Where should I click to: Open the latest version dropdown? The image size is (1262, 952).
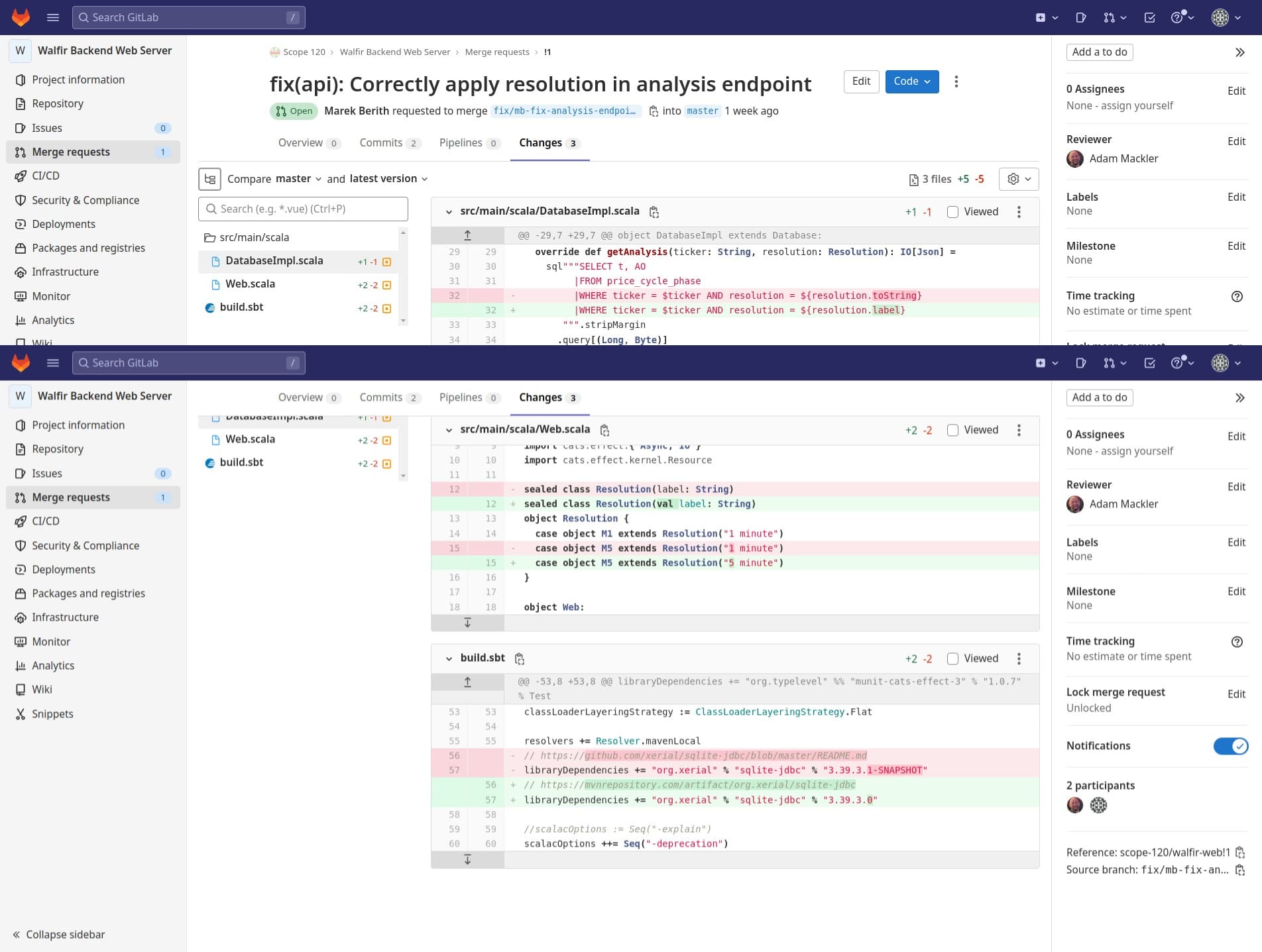(389, 179)
